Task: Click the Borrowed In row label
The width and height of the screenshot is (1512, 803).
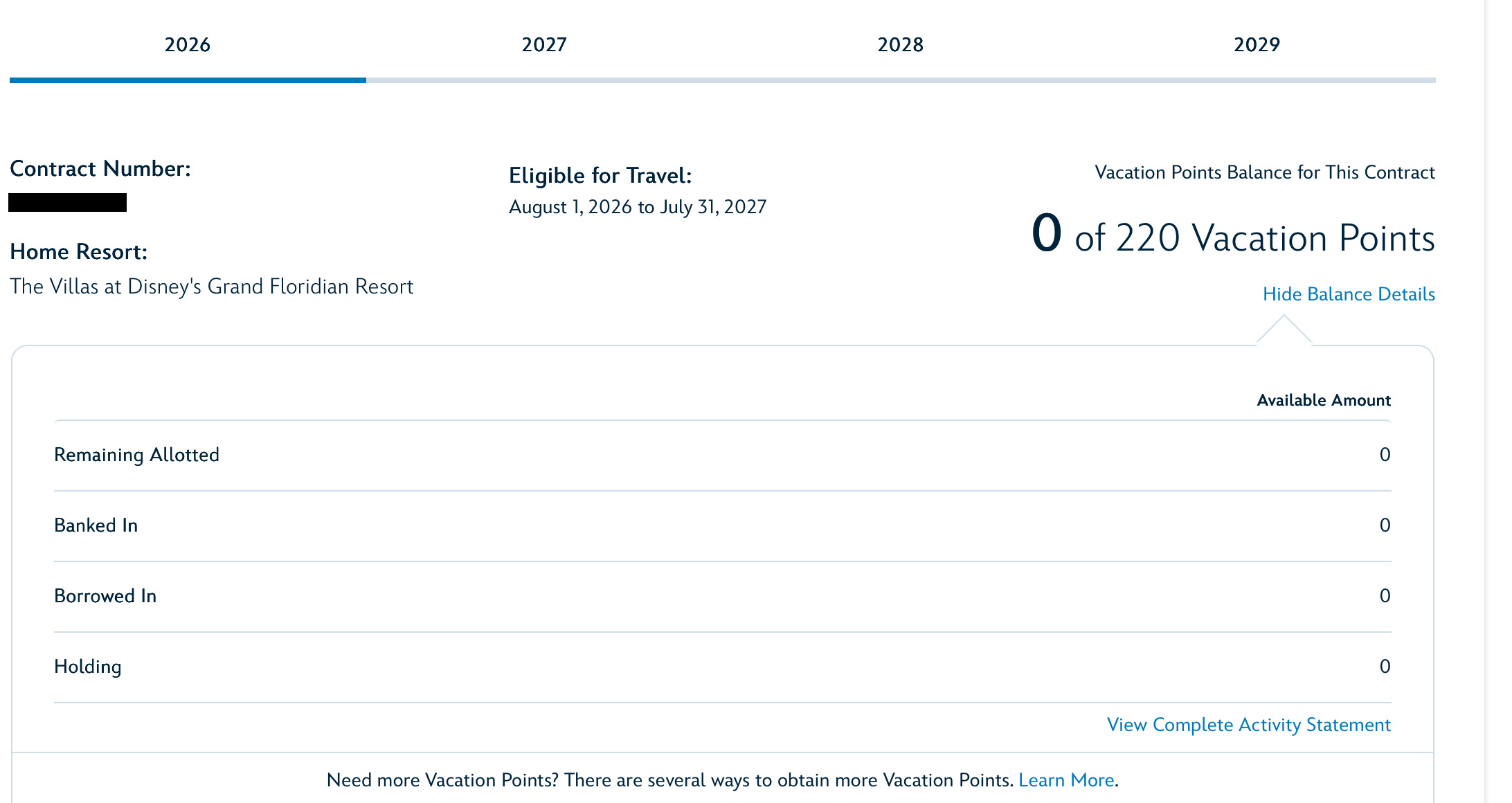Action: [x=105, y=596]
